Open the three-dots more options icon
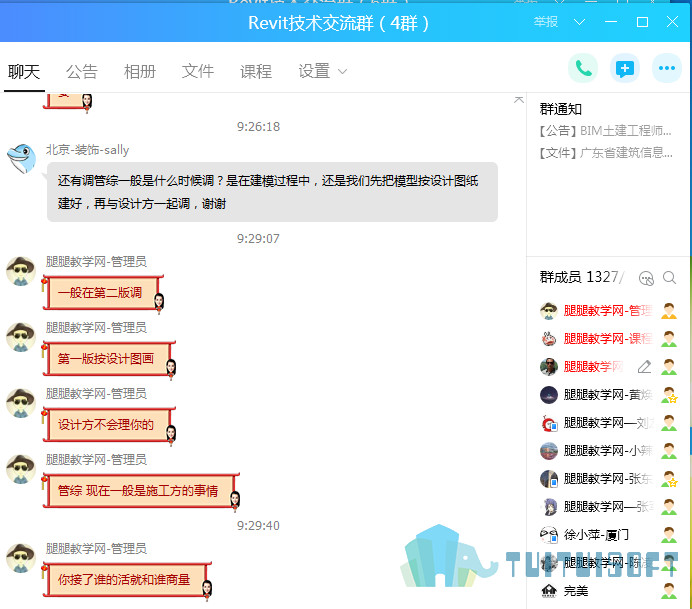The image size is (692, 609). pyautogui.click(x=666, y=68)
